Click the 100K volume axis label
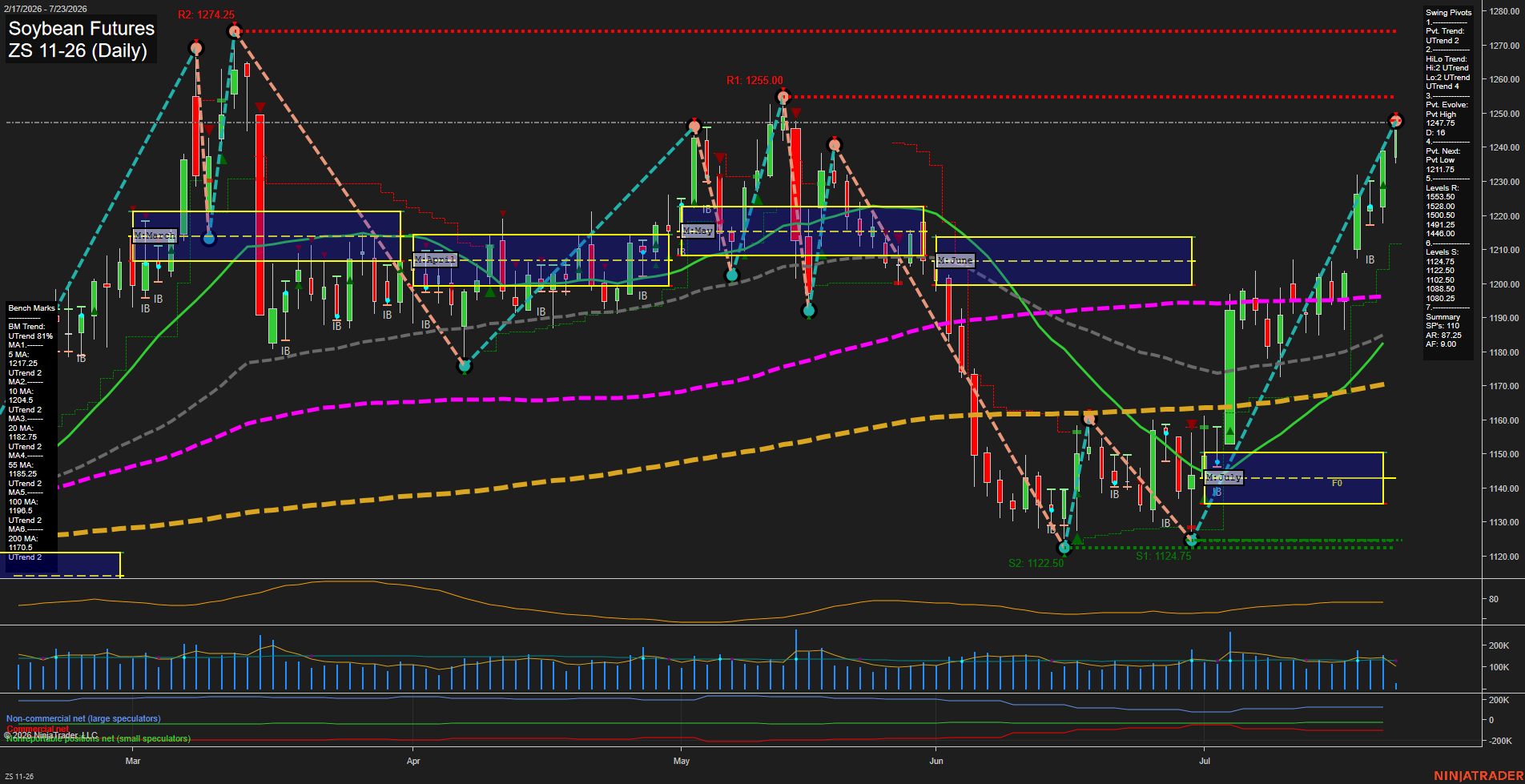This screenshot has height=784, width=1525. point(1499,667)
